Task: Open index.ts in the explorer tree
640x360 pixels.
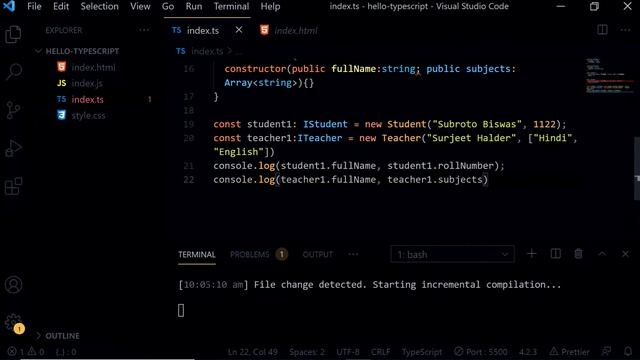Action: (x=87, y=100)
